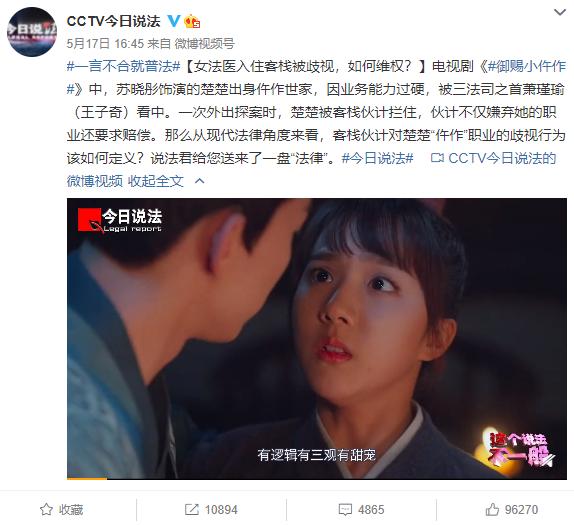Click the CCTV今日说法 account name
Image resolution: width=574 pixels, height=525 pixels.
coord(113,21)
